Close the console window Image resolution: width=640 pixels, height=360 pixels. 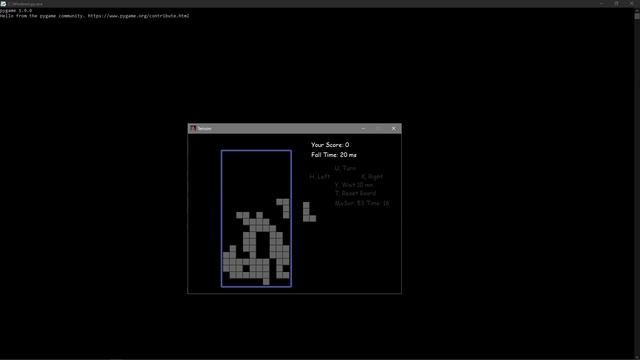click(631, 3)
